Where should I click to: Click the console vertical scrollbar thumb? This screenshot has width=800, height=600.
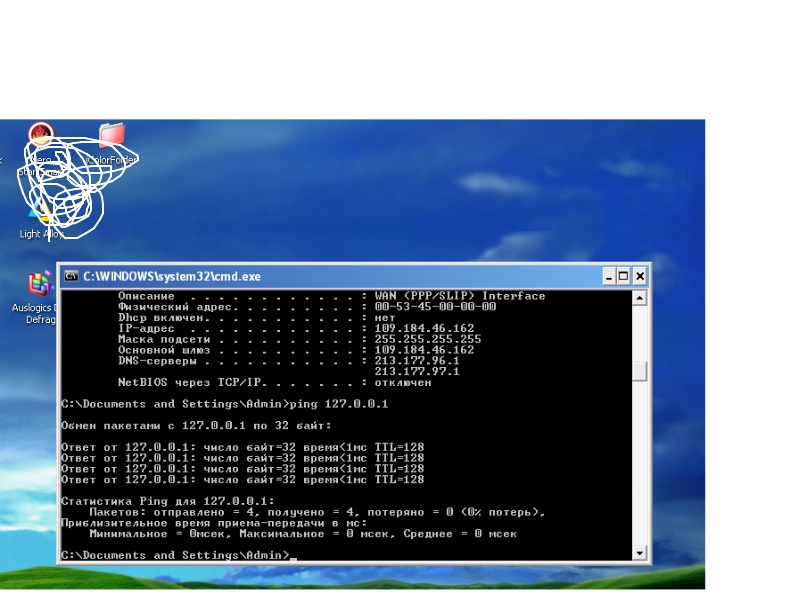click(640, 371)
